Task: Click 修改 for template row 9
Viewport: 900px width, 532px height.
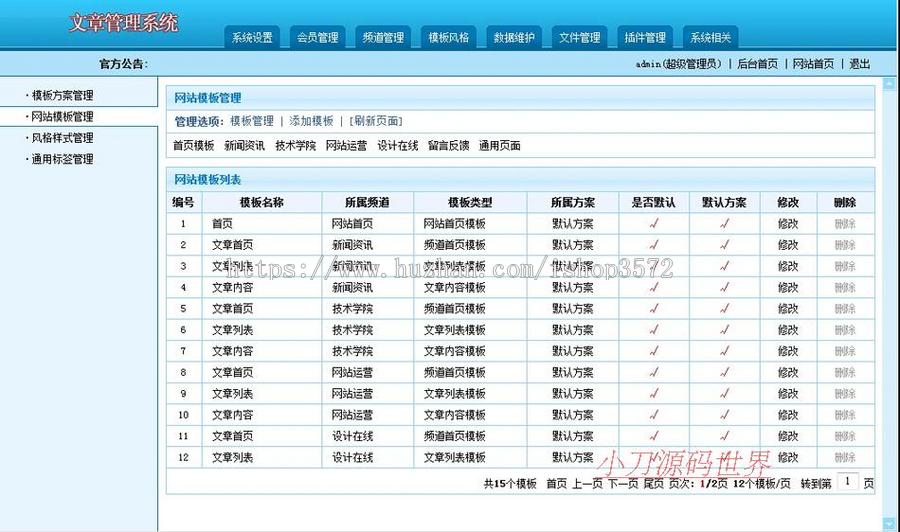Action: click(788, 394)
